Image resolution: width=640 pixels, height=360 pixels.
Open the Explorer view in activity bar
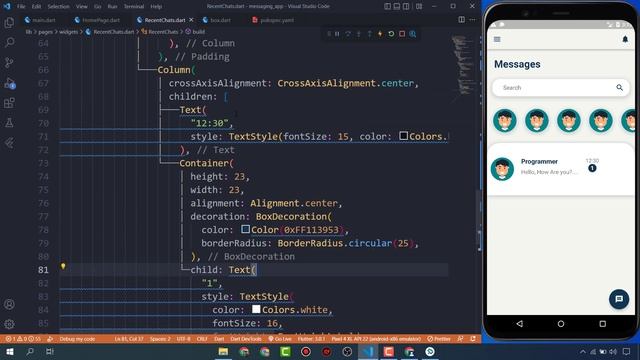[9, 22]
